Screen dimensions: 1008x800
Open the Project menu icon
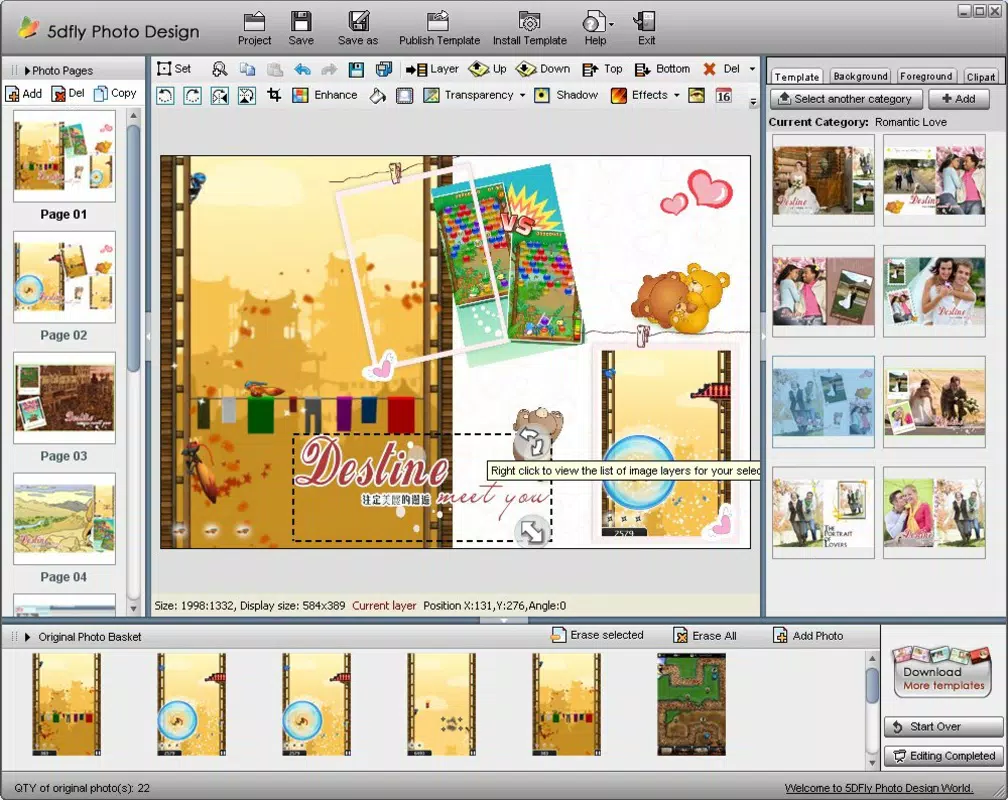(x=255, y=23)
